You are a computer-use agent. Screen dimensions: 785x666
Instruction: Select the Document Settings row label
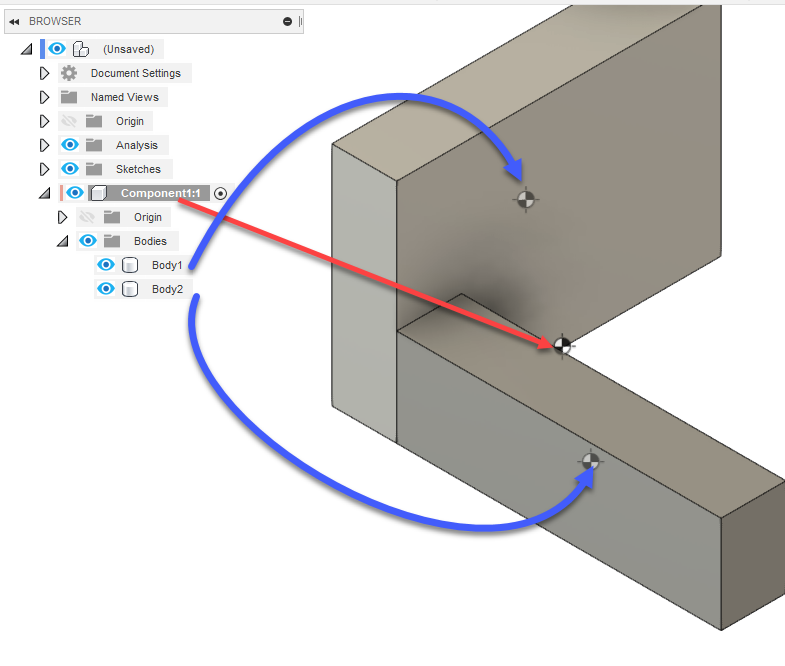point(136,73)
